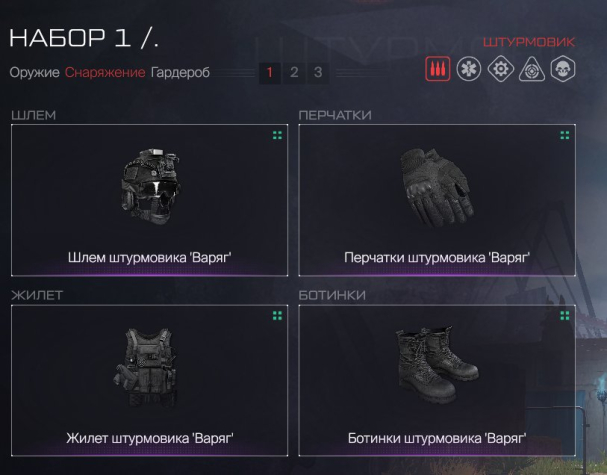Click green grid icon in vest slot
The width and height of the screenshot is (607, 475).
click(x=277, y=316)
